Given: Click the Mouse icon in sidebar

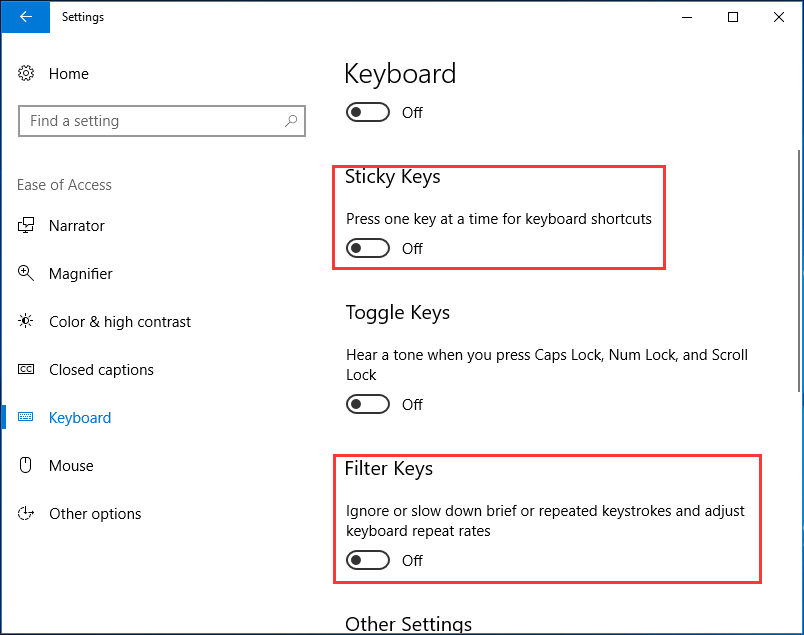Looking at the screenshot, I should tap(27, 466).
